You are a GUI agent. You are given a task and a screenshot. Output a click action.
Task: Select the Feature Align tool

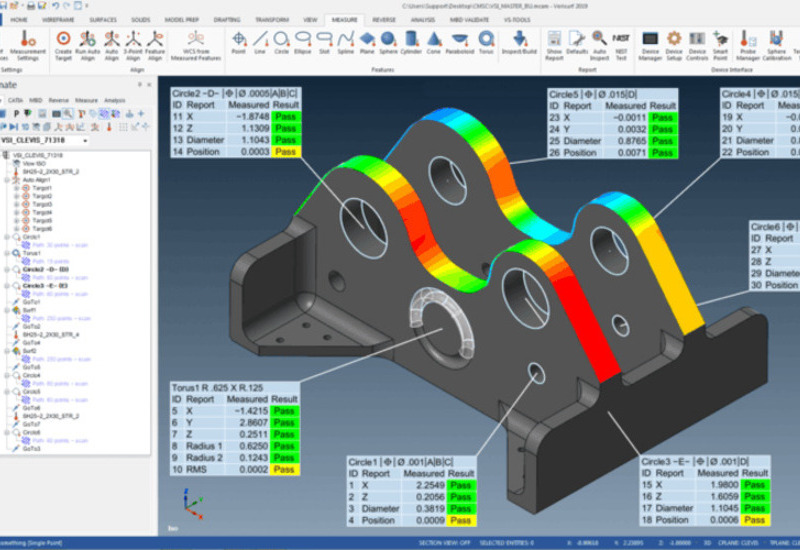tap(155, 46)
